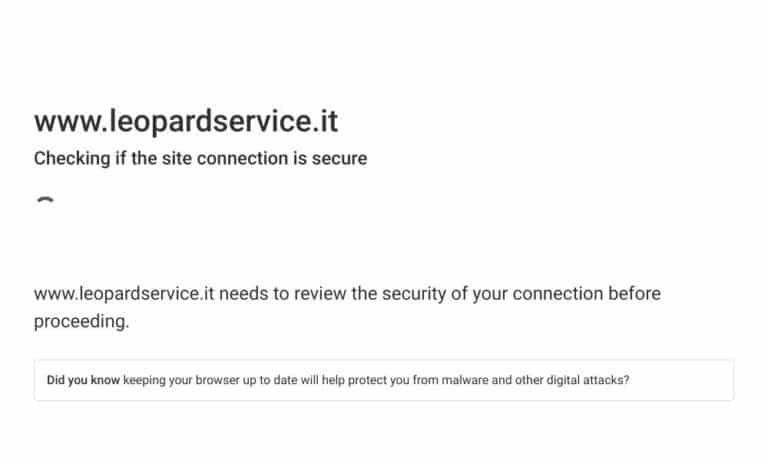Click the www.leopardservice.it large heading
The width and height of the screenshot is (768, 461).
pyautogui.click(x=186, y=121)
